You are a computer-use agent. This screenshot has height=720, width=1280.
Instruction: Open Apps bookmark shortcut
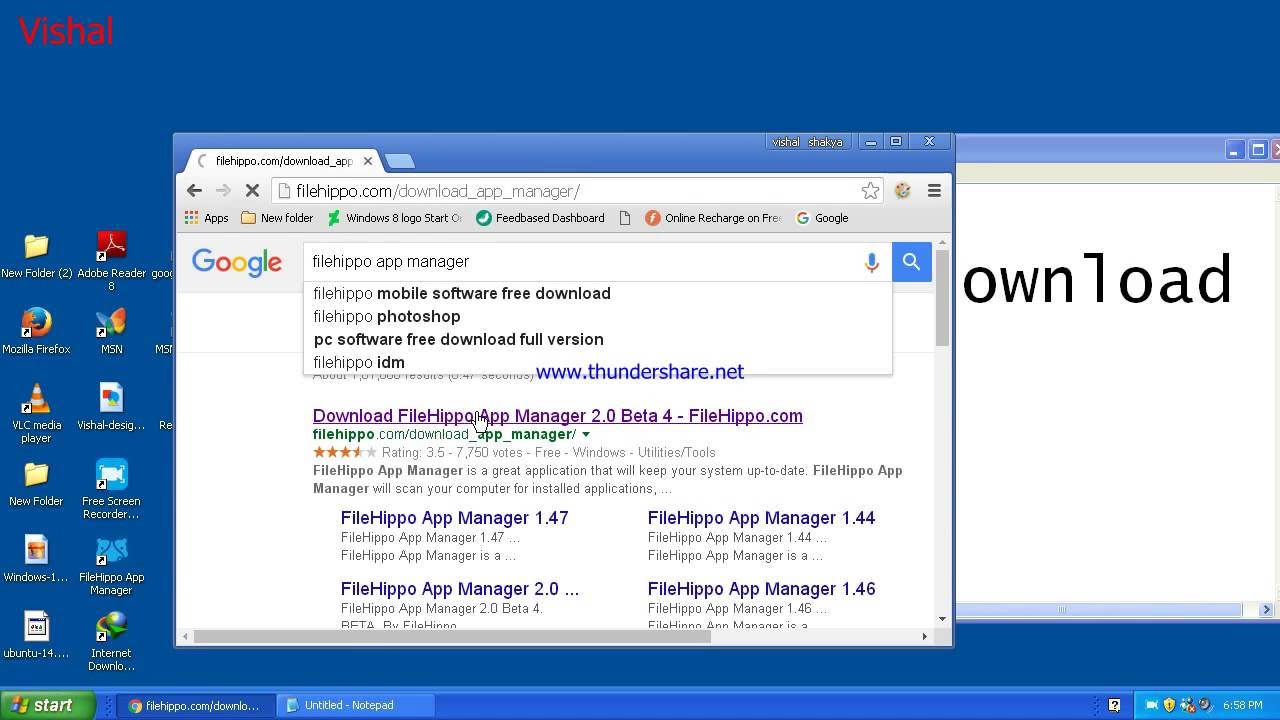[207, 218]
